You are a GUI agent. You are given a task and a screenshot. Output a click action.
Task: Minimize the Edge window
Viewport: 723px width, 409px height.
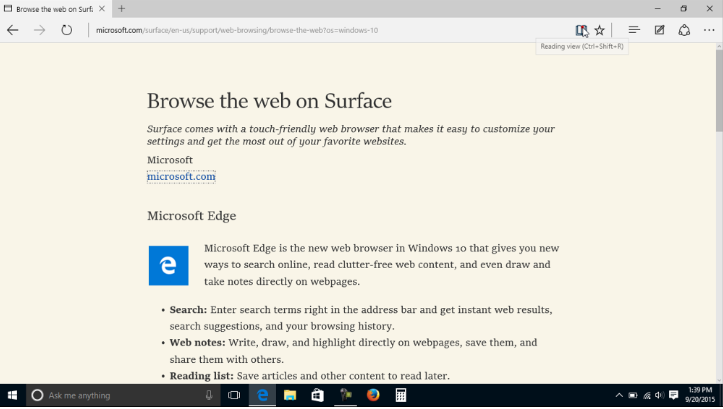[x=658, y=9]
